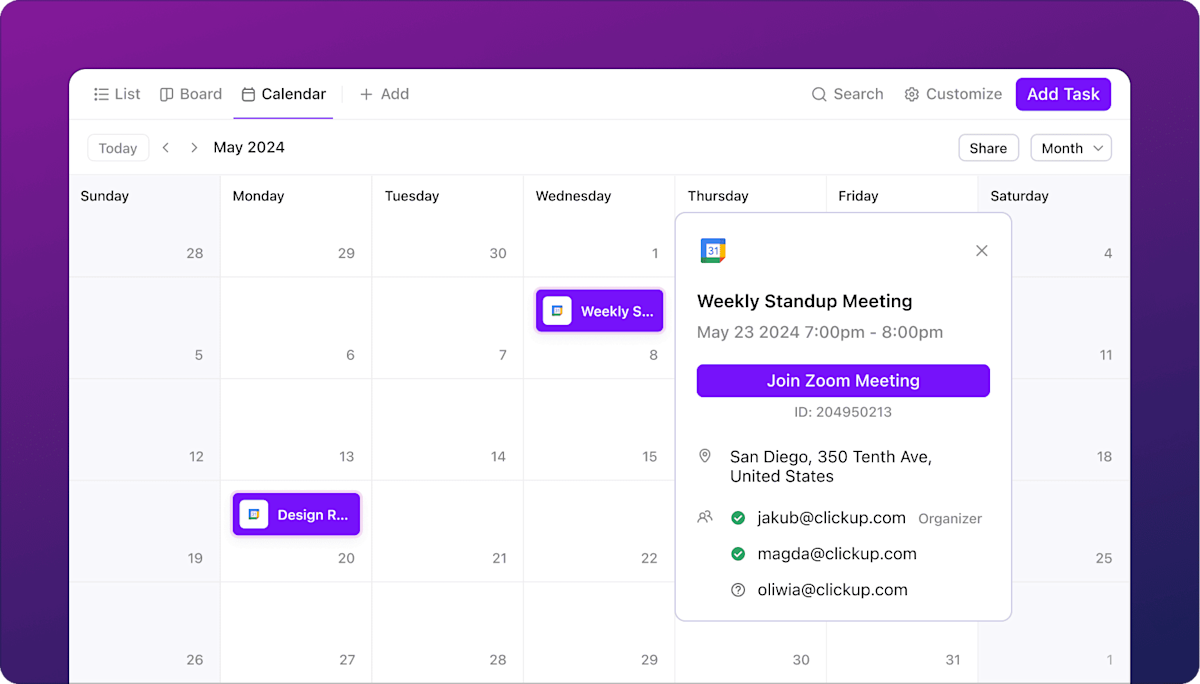Click the location pin icon for San Diego
Screen dimensions: 1200x684
pyautogui.click(x=705, y=455)
